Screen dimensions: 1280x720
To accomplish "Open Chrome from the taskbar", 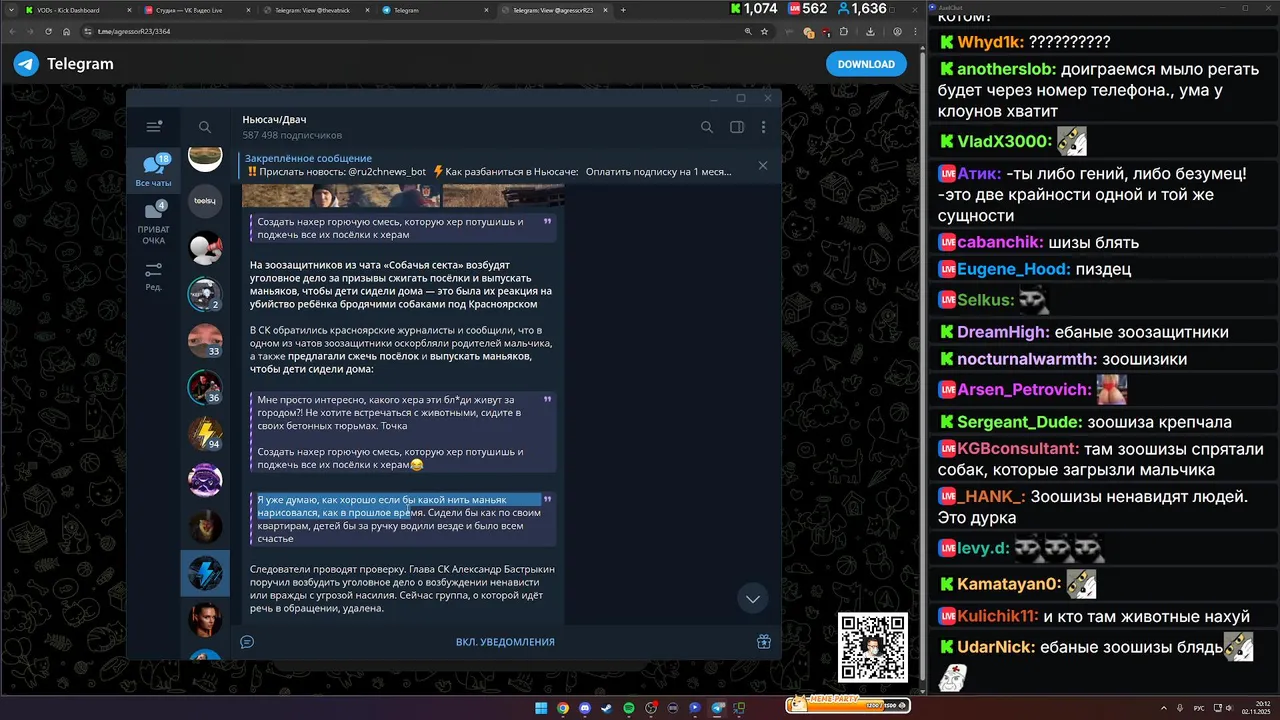I will [563, 708].
